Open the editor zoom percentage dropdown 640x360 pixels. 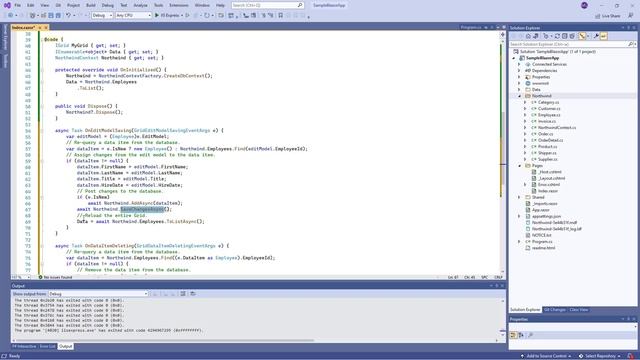click(21, 277)
